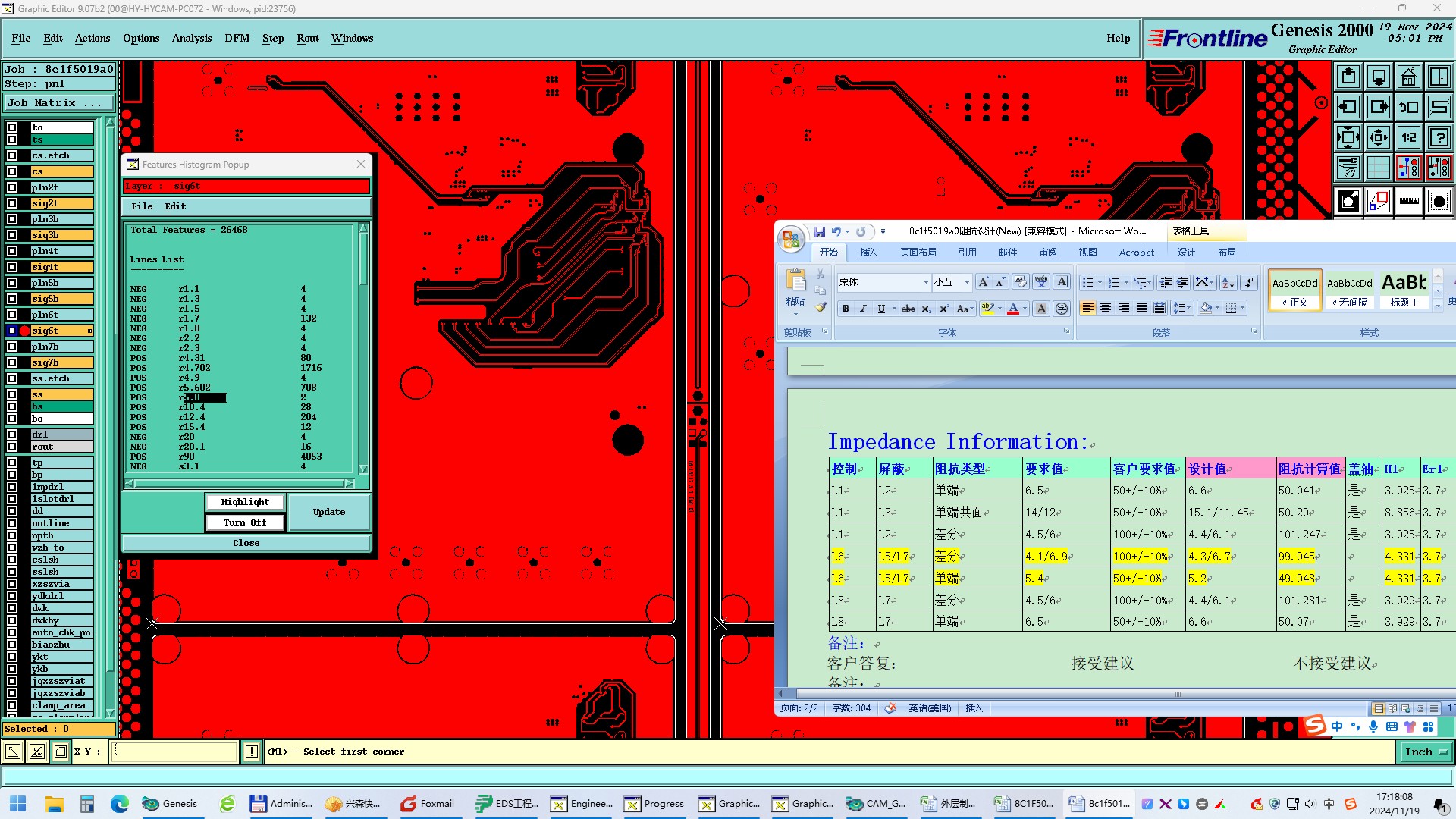Viewport: 1456px width, 819px height.
Task: Click the pan left arrow icon
Action: click(x=1348, y=107)
